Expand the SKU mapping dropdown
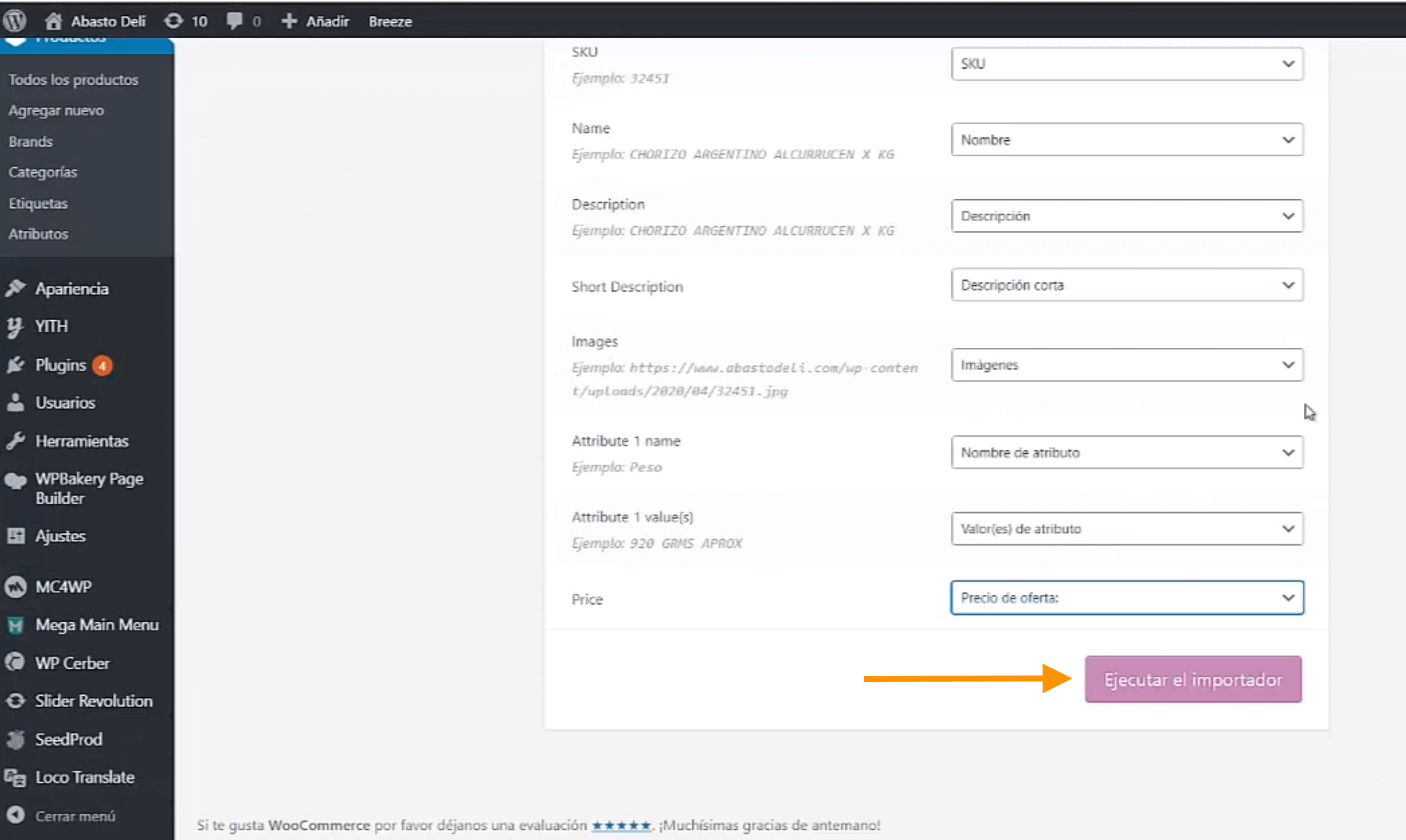Screen dimensions: 1406x840 [x=1127, y=64]
